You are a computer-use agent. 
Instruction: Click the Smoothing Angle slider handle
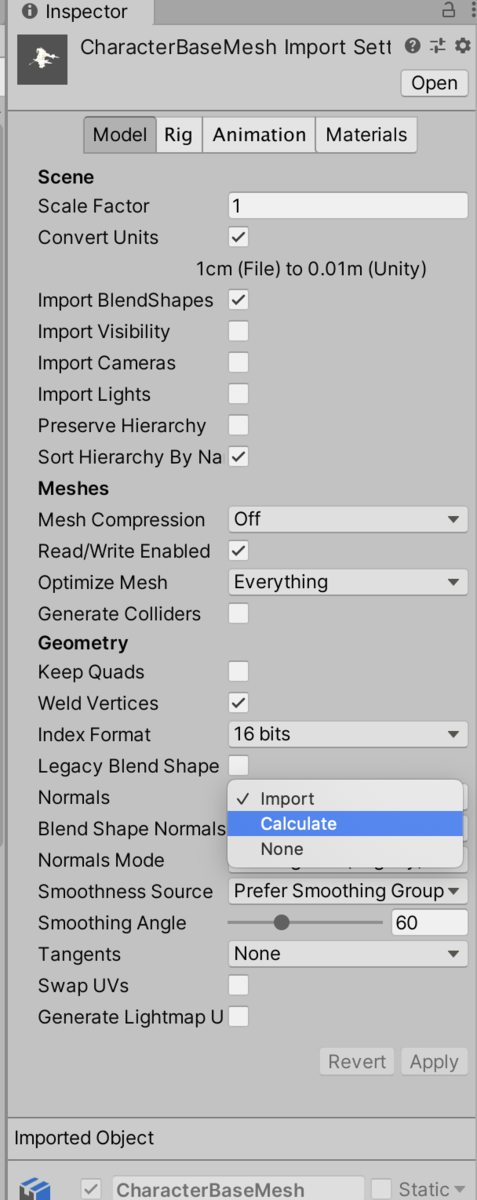pyautogui.click(x=282, y=923)
